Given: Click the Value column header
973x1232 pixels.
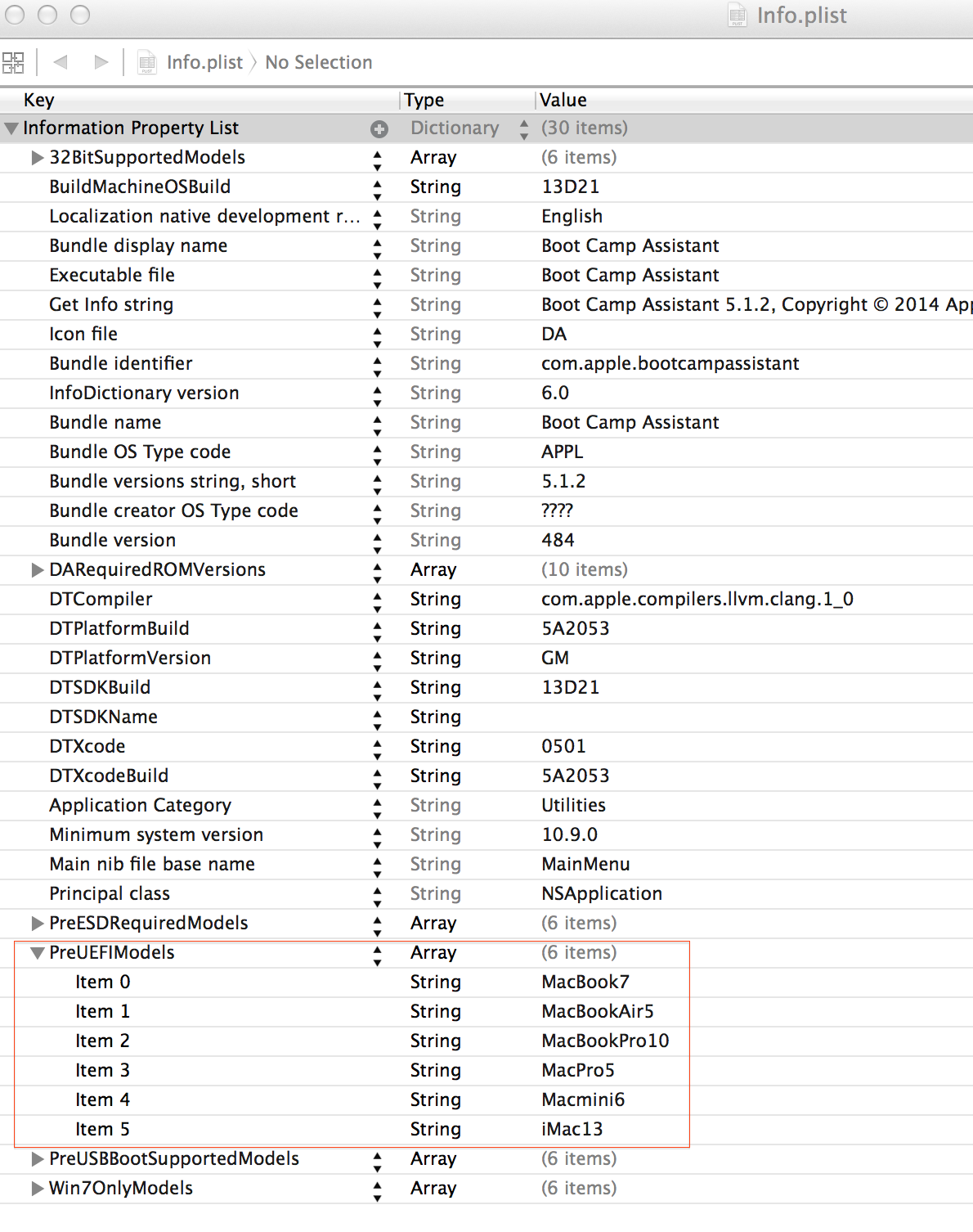Looking at the screenshot, I should tap(563, 100).
